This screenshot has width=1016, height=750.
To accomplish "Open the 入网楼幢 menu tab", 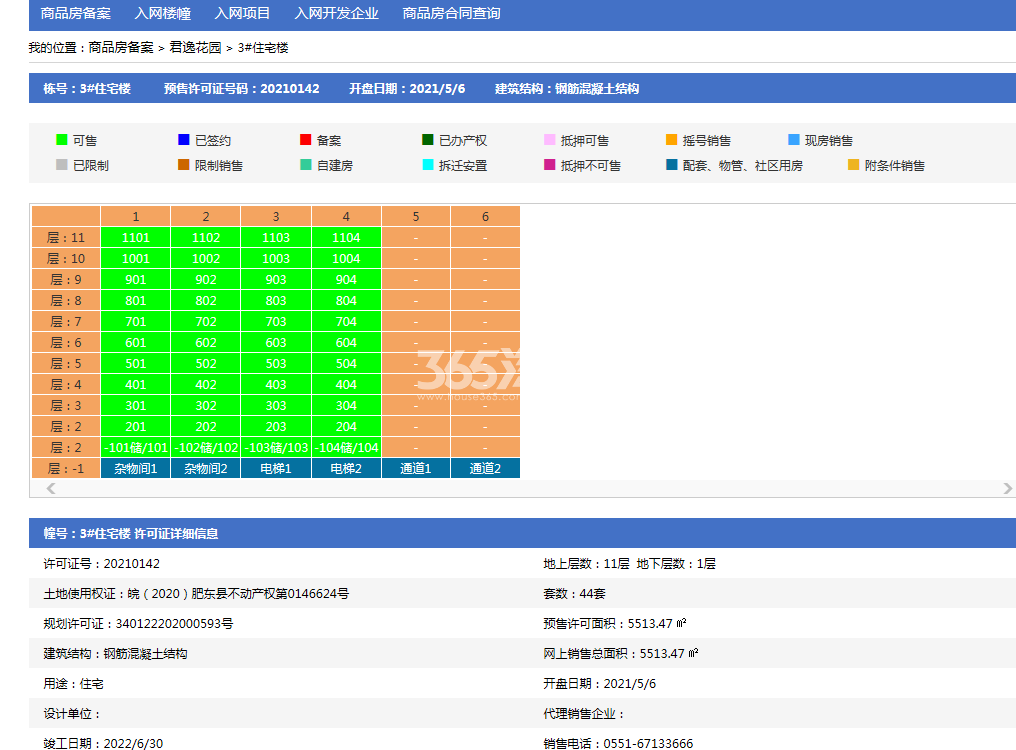I will click(x=162, y=13).
